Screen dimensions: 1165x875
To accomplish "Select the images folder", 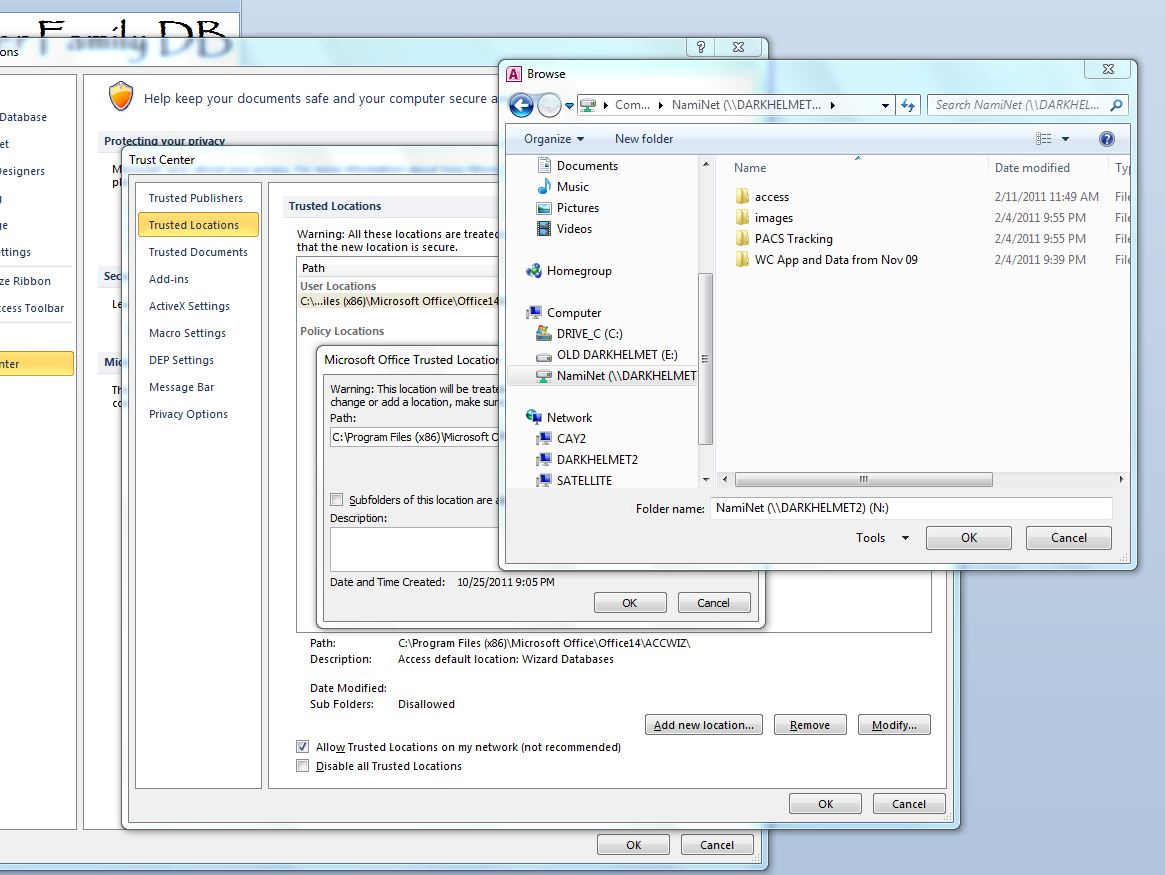I will (764, 218).
